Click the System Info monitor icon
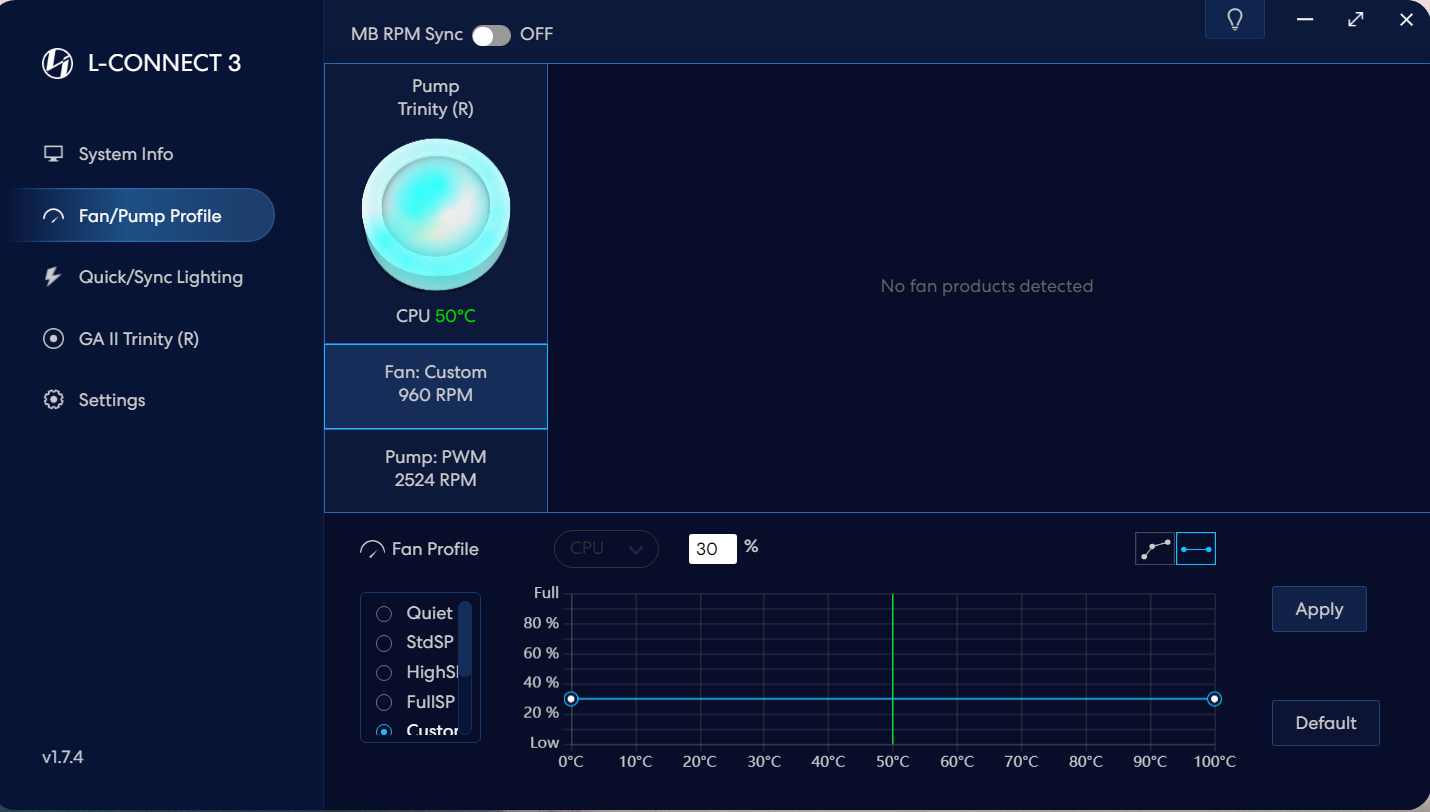Viewport: 1430px width, 812px height. pyautogui.click(x=53, y=154)
